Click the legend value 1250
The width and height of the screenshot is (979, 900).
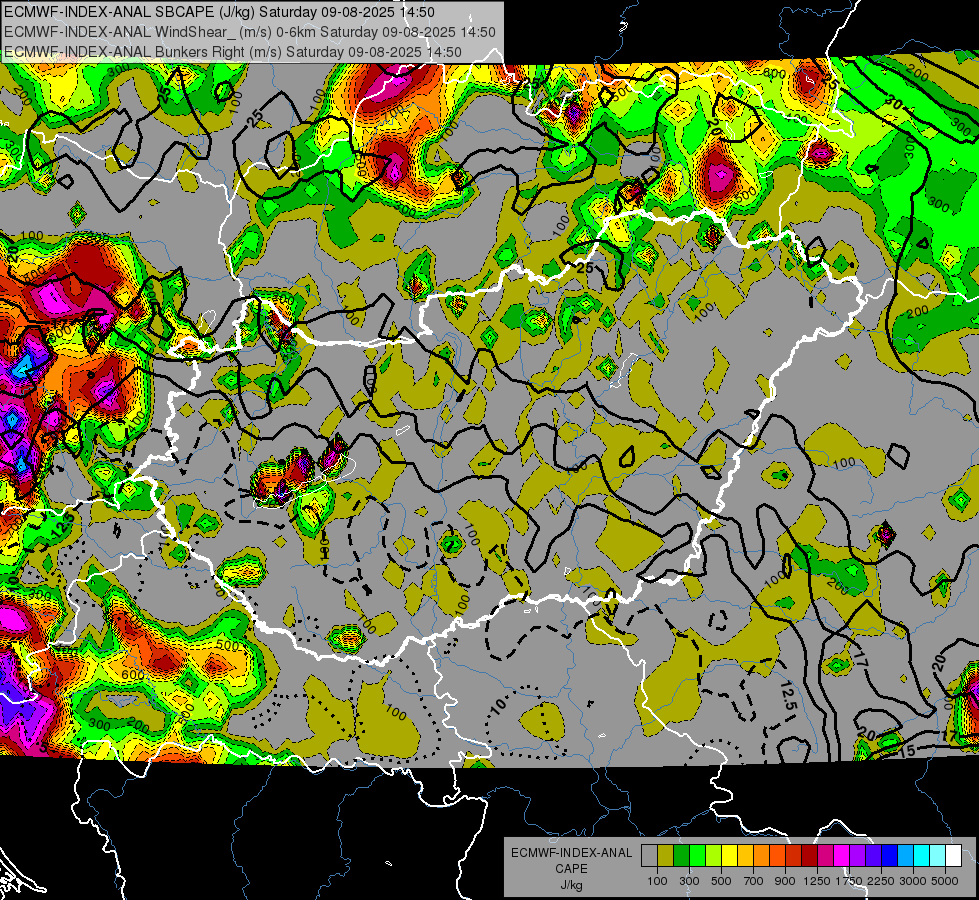pos(818,881)
